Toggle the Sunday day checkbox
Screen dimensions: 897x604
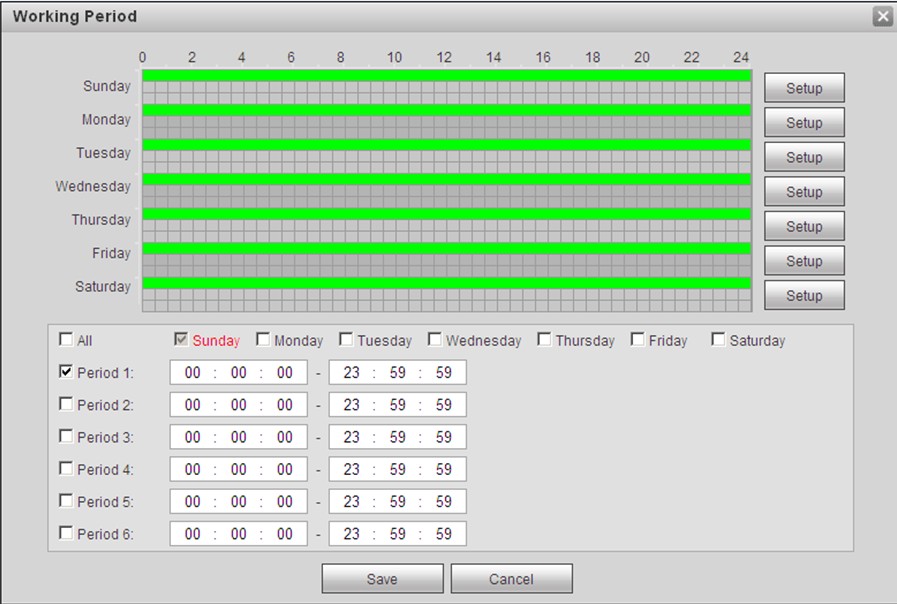(x=181, y=339)
